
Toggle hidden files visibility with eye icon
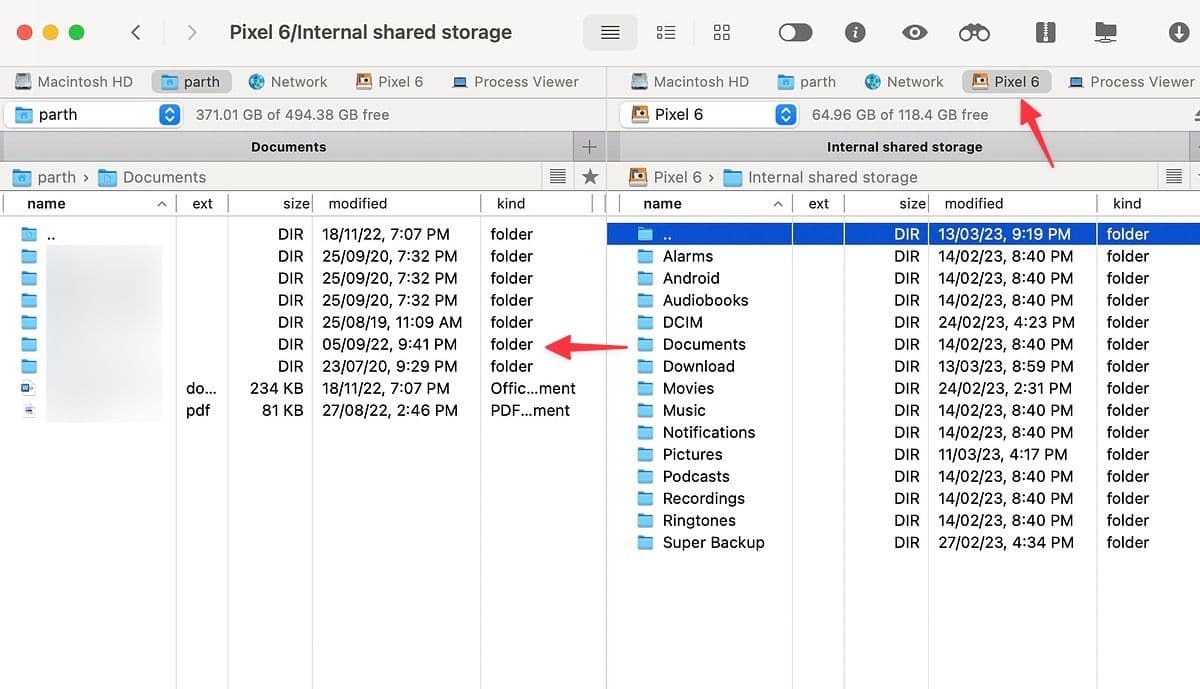click(914, 32)
